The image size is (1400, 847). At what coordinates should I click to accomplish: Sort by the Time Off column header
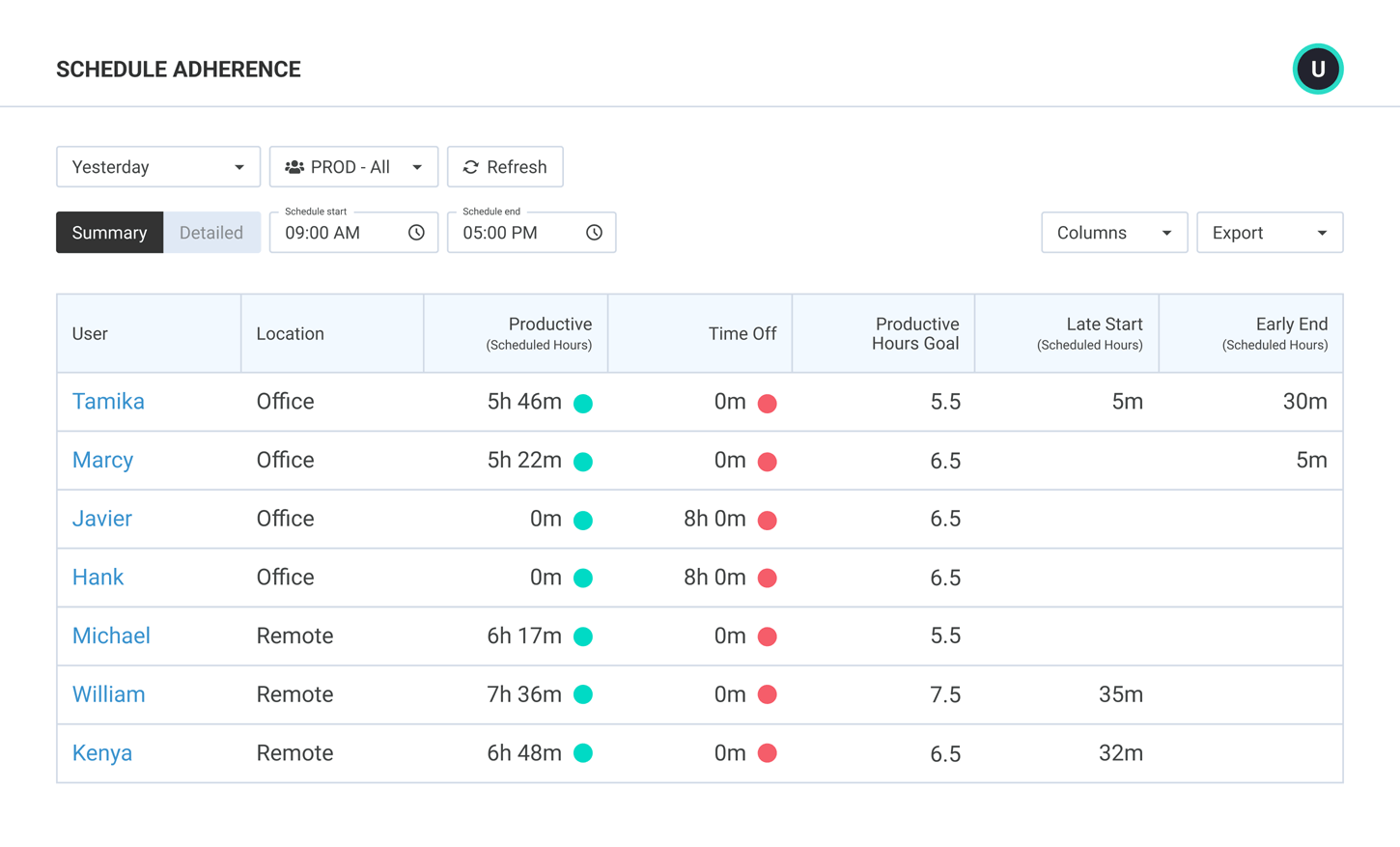pos(742,333)
